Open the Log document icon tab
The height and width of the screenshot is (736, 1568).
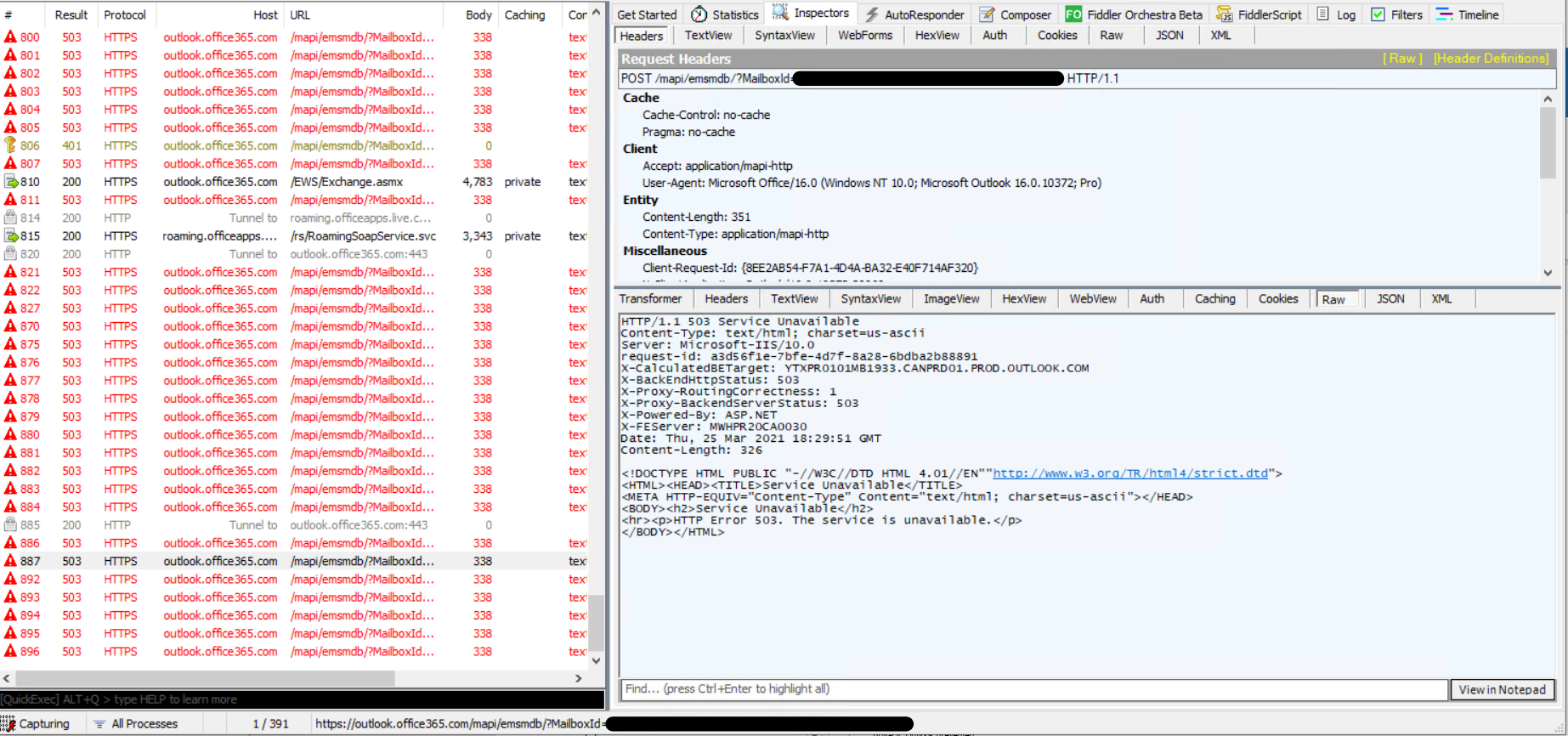coord(1323,14)
